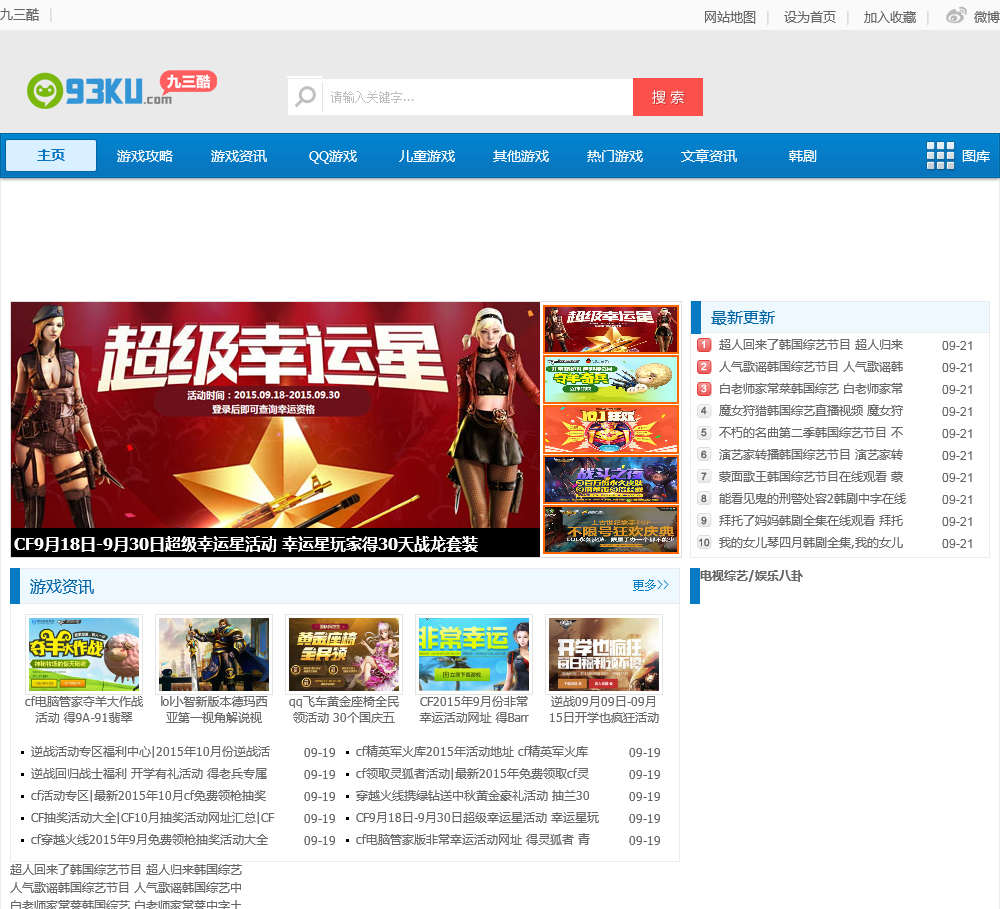Select the 不限号狂欢庆典 slider thumbnail
1000x909 pixels.
coord(610,530)
